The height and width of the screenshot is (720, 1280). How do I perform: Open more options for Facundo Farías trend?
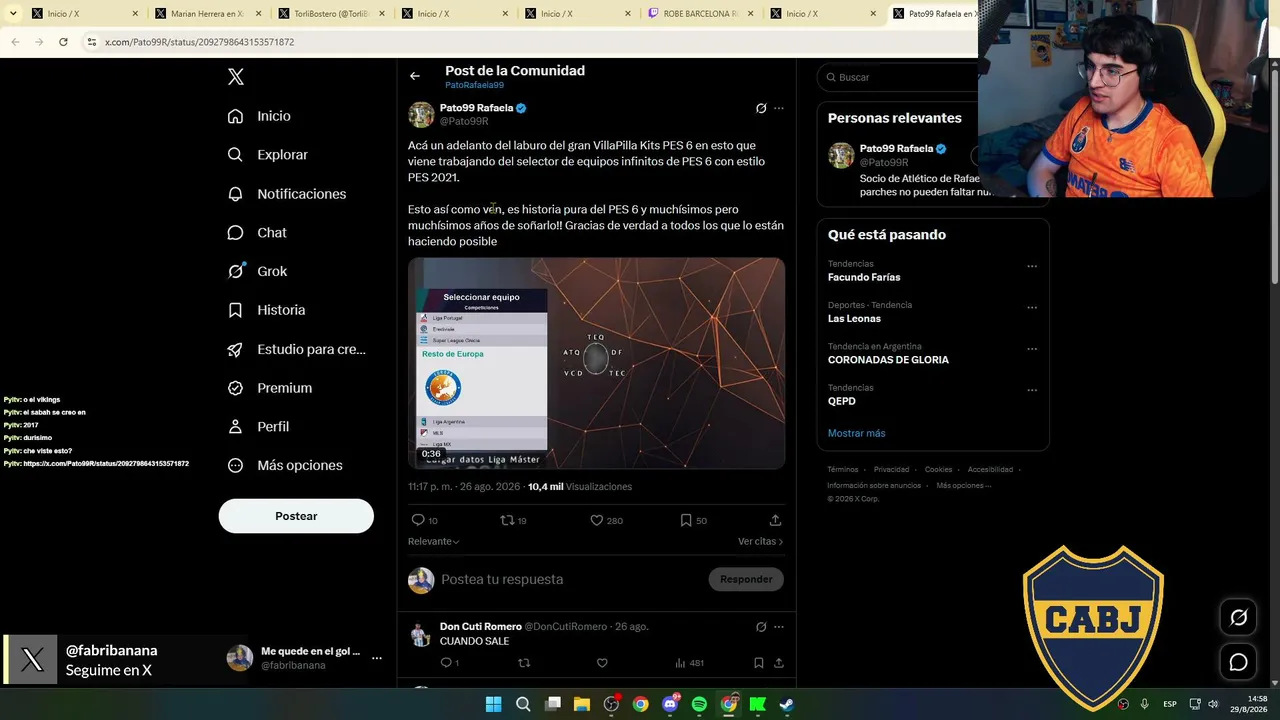[1032, 266]
